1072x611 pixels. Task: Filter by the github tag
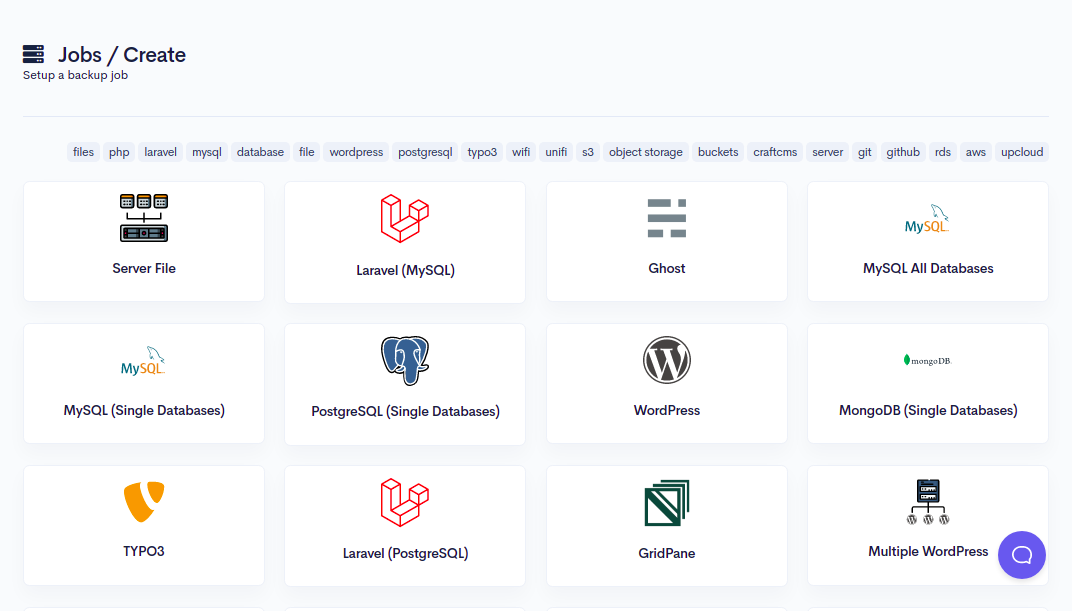(x=903, y=152)
